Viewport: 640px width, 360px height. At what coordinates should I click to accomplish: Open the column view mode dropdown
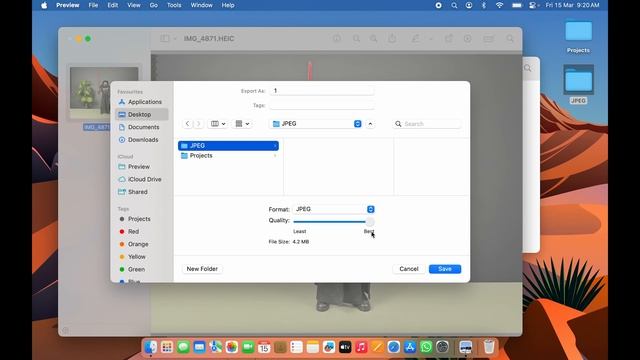(x=218, y=124)
